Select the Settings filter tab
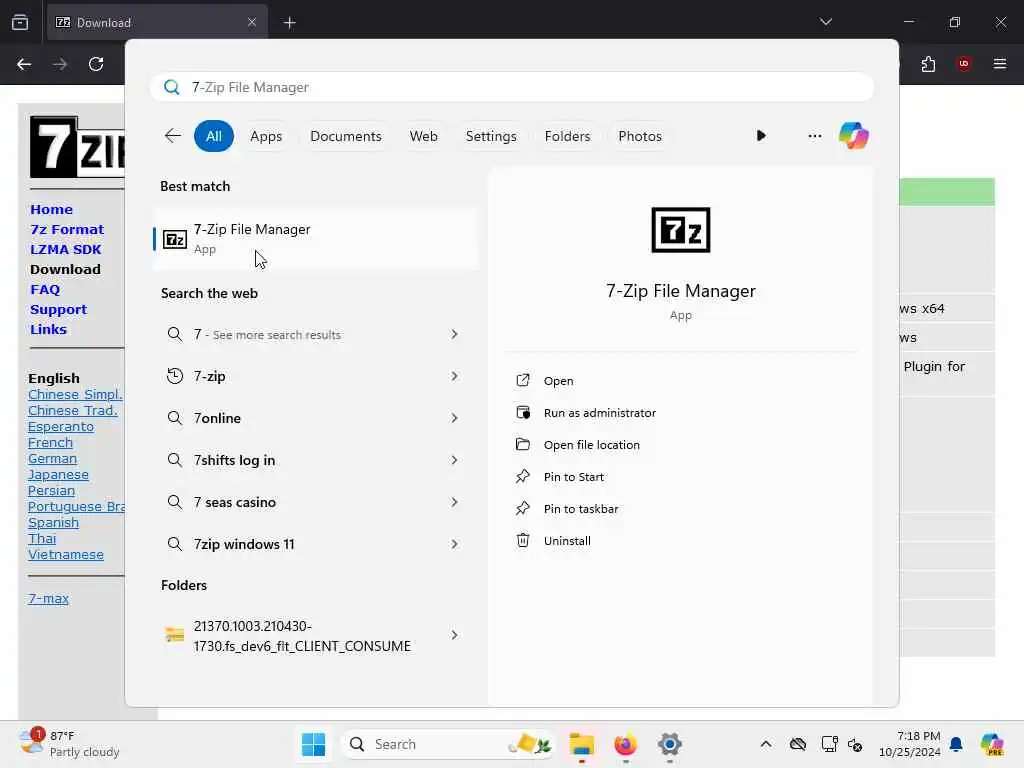 point(491,136)
